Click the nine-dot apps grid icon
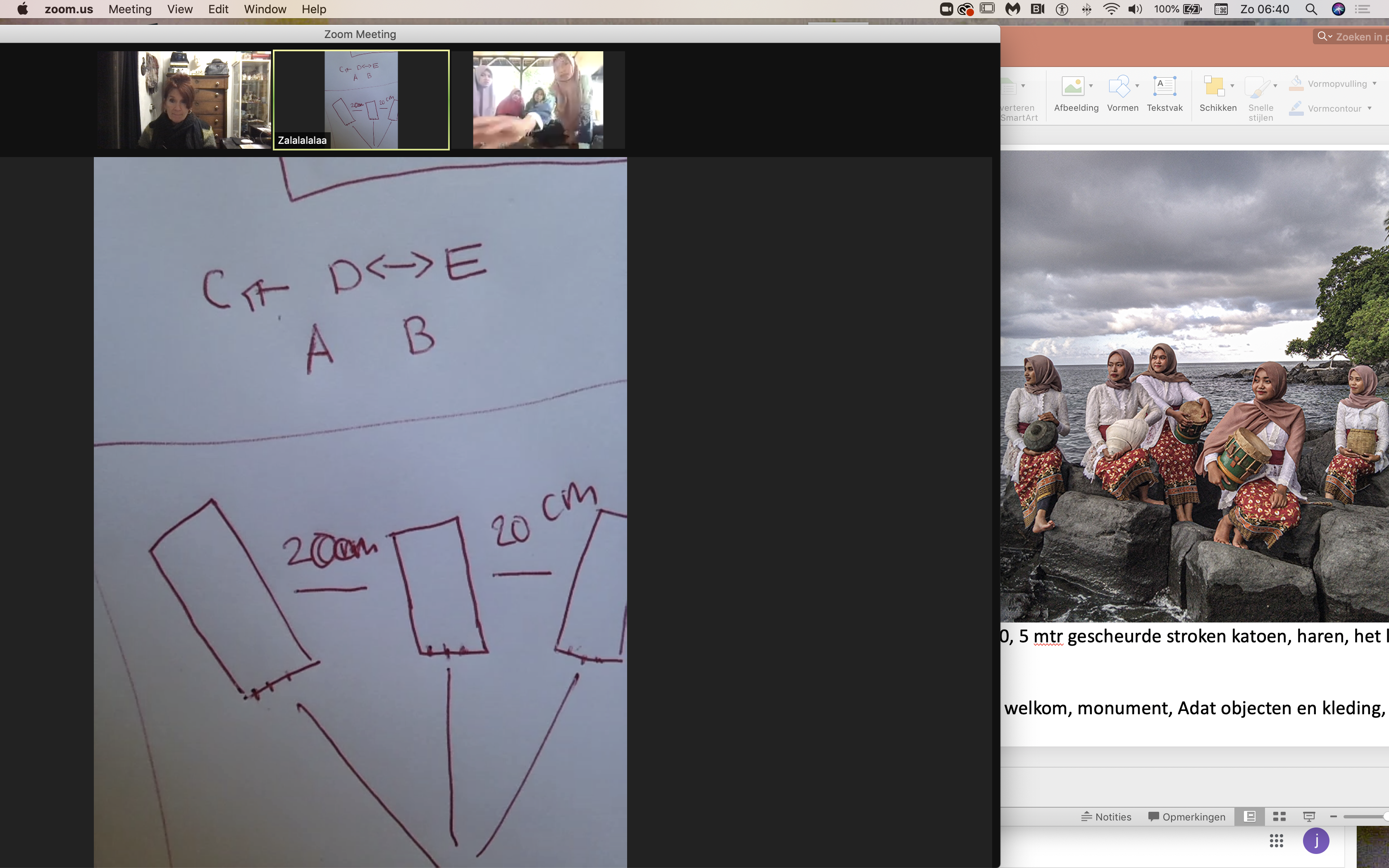The image size is (1389, 868). 1276,841
